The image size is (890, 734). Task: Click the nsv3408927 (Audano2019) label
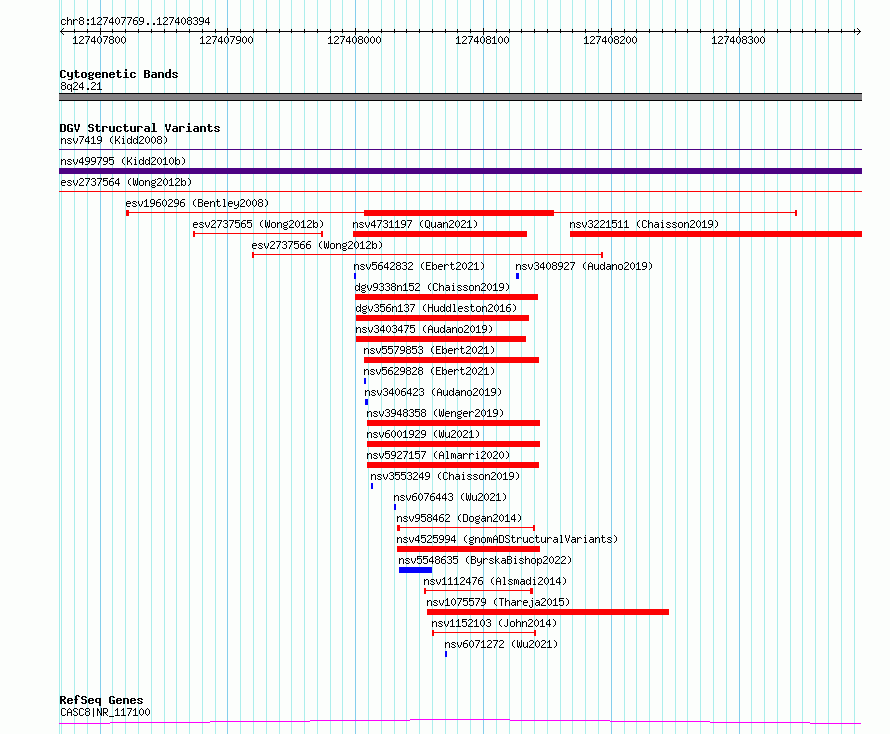pyautogui.click(x=584, y=266)
